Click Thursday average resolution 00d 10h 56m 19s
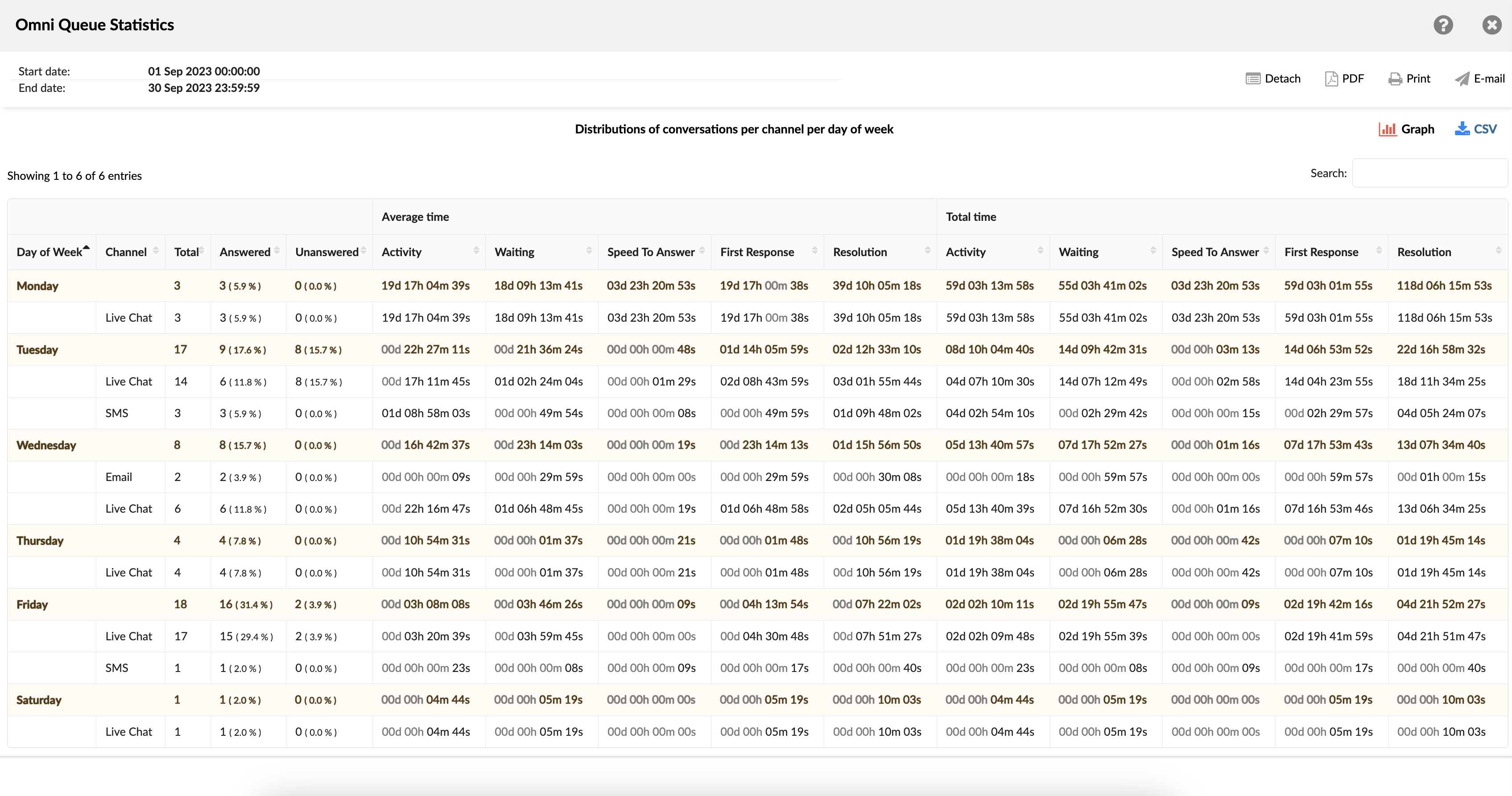 pyautogui.click(x=877, y=541)
